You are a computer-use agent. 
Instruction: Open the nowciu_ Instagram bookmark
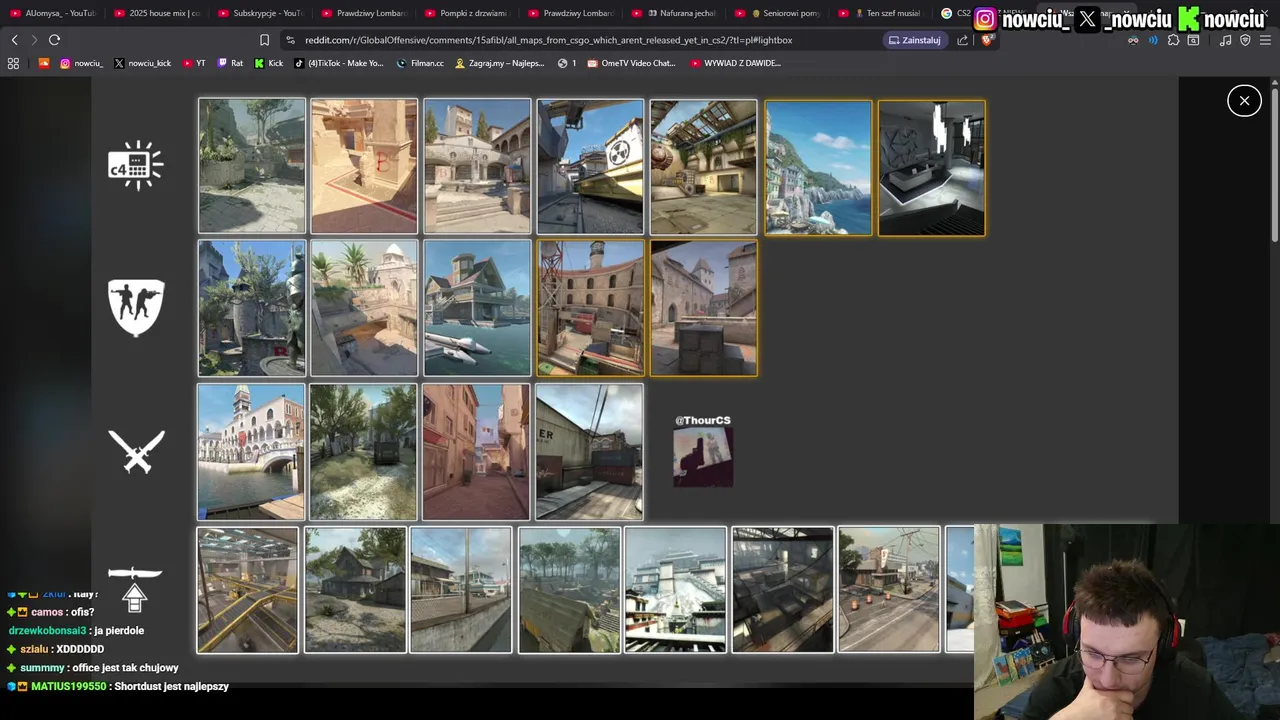click(81, 63)
